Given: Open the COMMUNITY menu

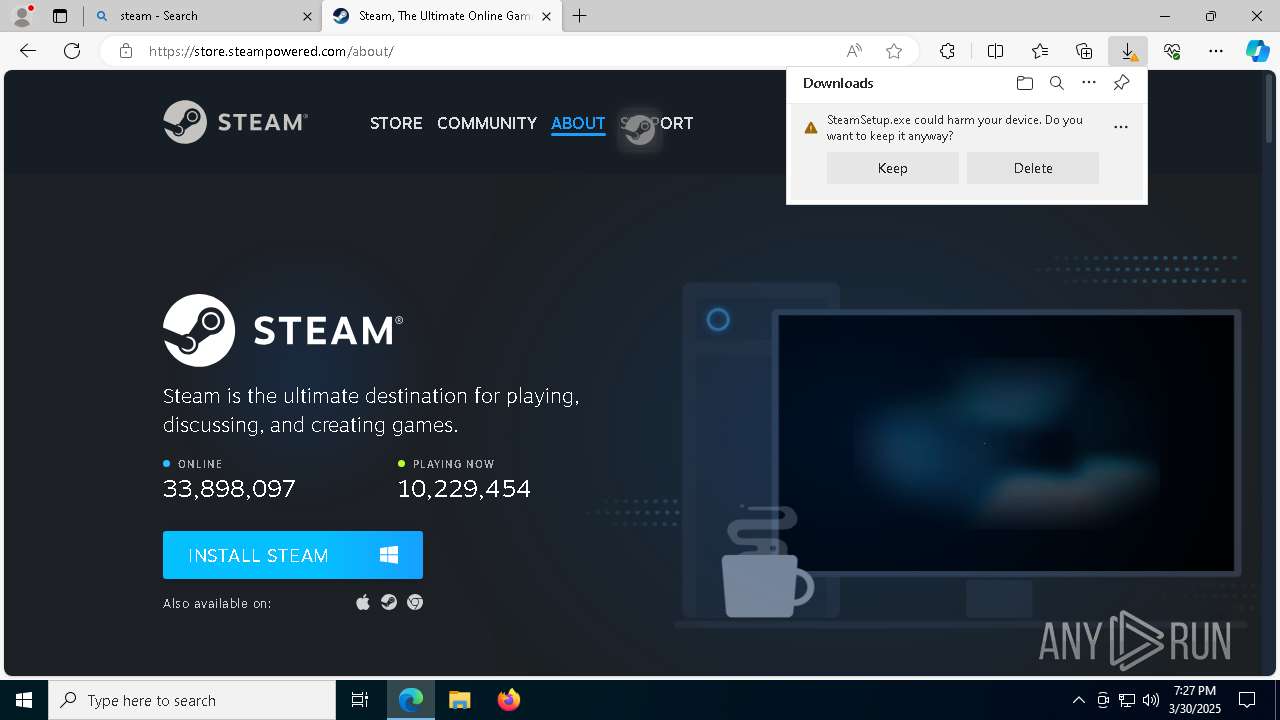Looking at the screenshot, I should (487, 123).
